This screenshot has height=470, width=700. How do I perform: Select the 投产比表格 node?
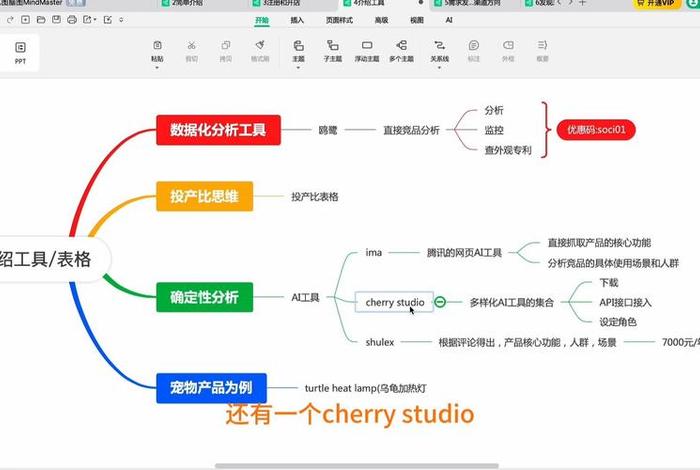(315, 197)
